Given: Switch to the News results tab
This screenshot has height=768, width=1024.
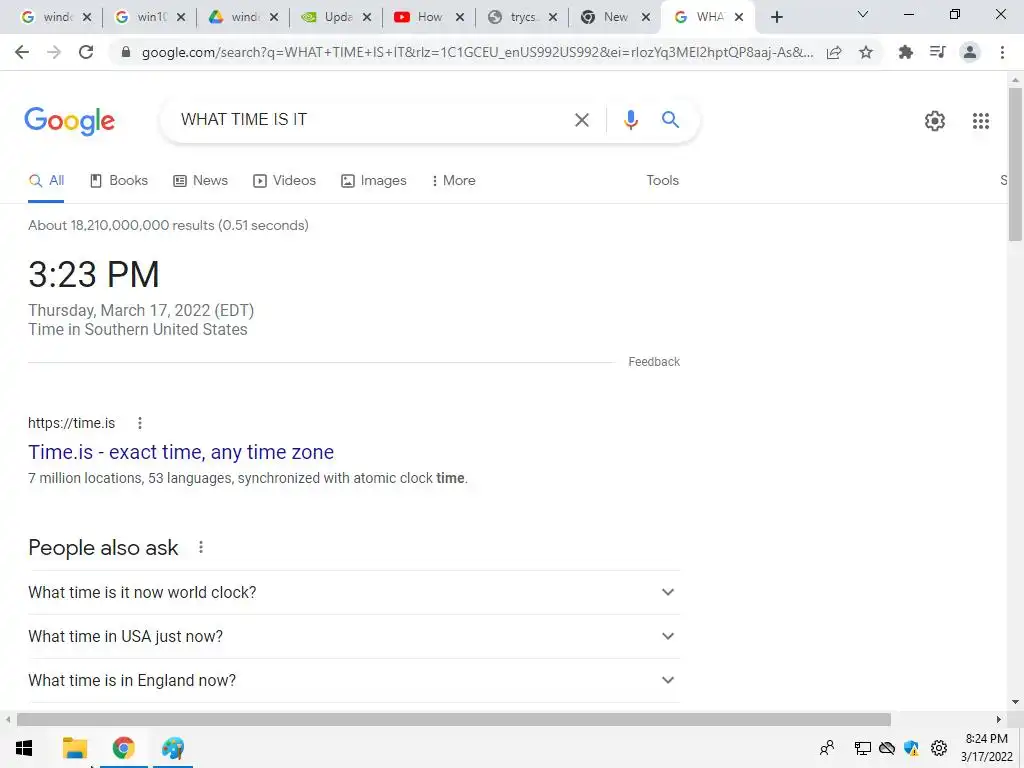Looking at the screenshot, I should 200,181.
